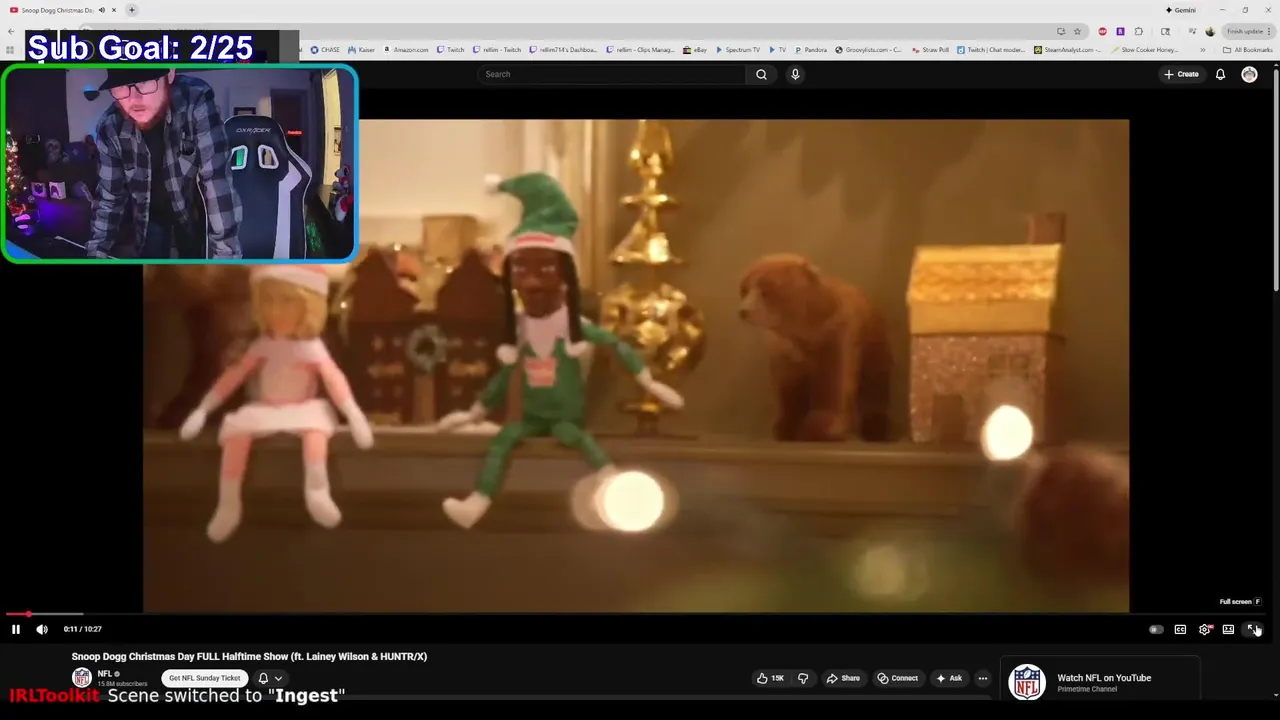Open the YouTube Create menu
The width and height of the screenshot is (1280, 720).
click(1181, 74)
